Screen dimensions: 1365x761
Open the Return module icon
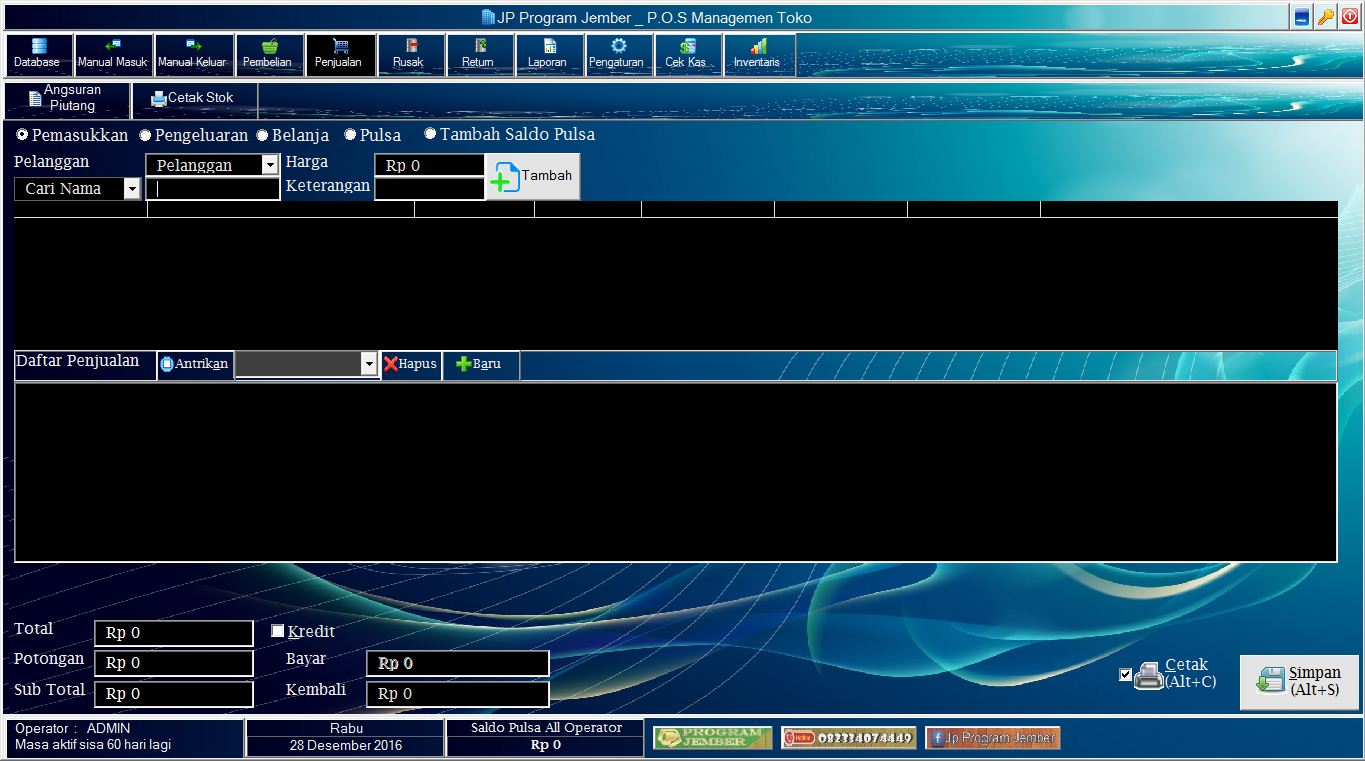[x=479, y=54]
